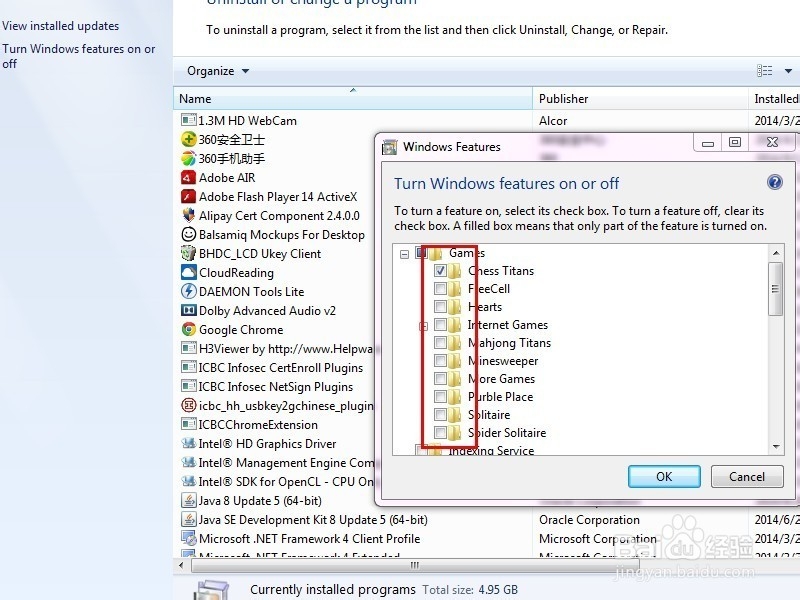Click programs list scroll left arrow
Viewport: 800px width, 600px height.
pyautogui.click(x=181, y=565)
